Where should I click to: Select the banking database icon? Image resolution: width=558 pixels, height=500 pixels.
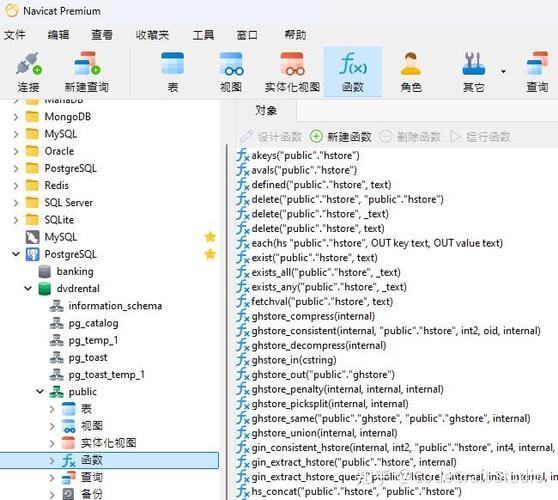(x=44, y=272)
